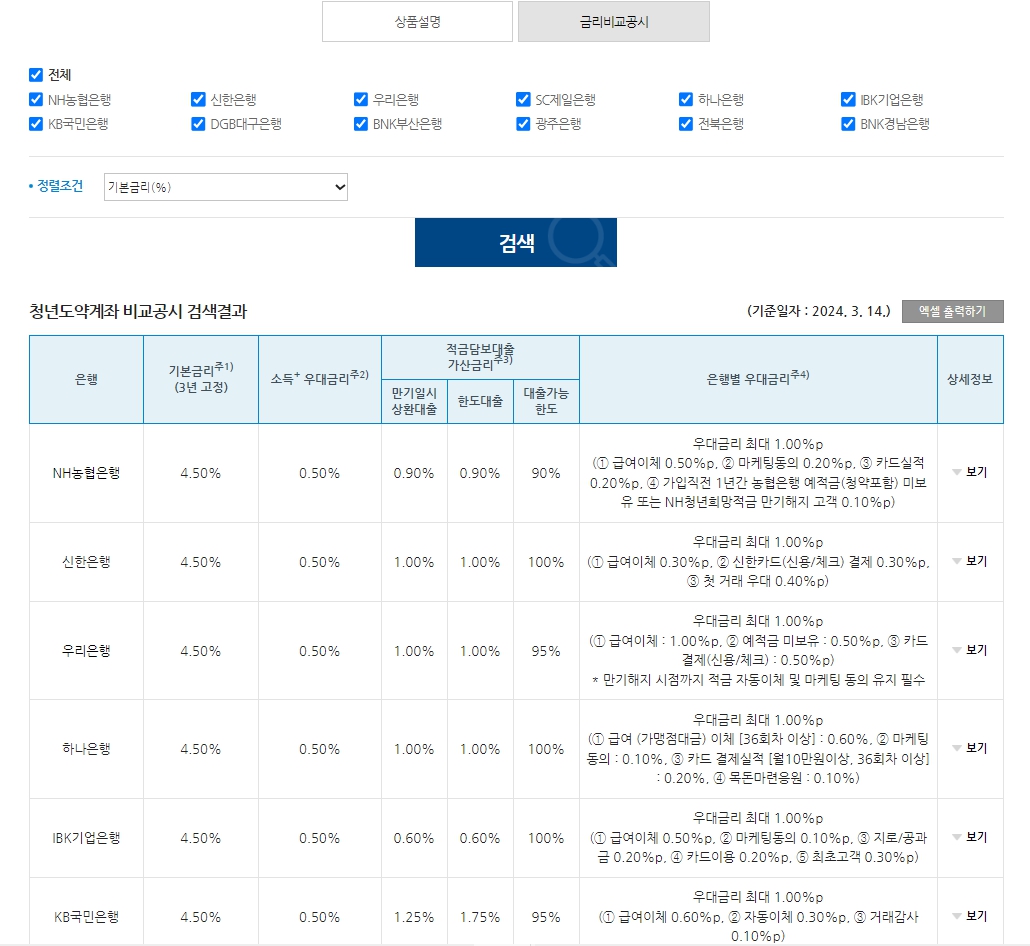Click the 검색 search button

click(x=515, y=242)
